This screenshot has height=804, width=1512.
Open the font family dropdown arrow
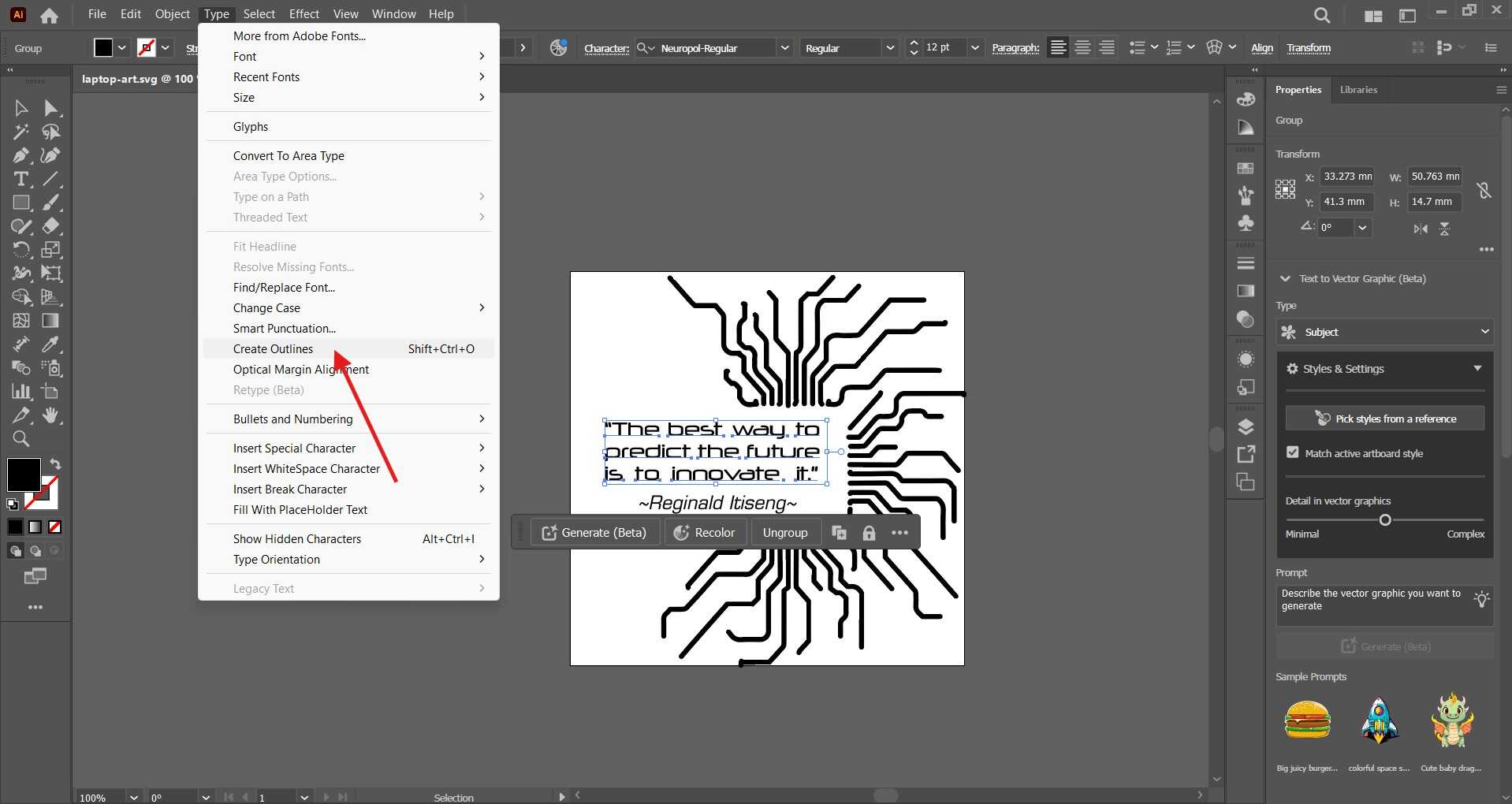tap(784, 47)
